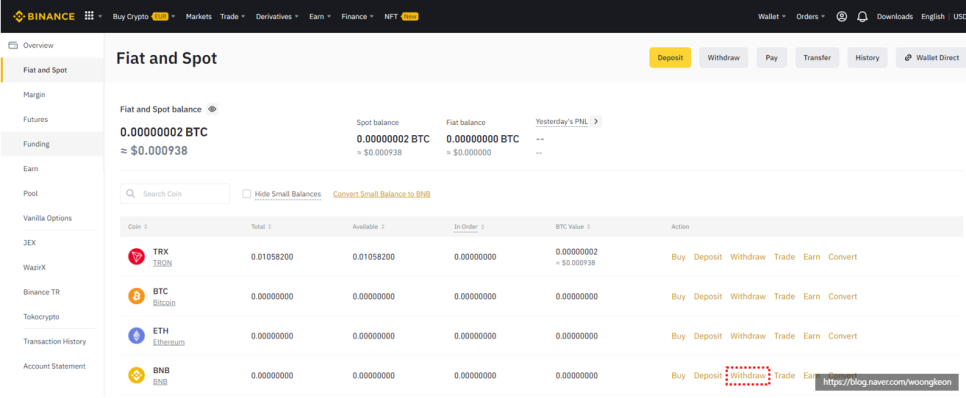This screenshot has width=966, height=398.
Task: Change language from English
Action: (933, 17)
